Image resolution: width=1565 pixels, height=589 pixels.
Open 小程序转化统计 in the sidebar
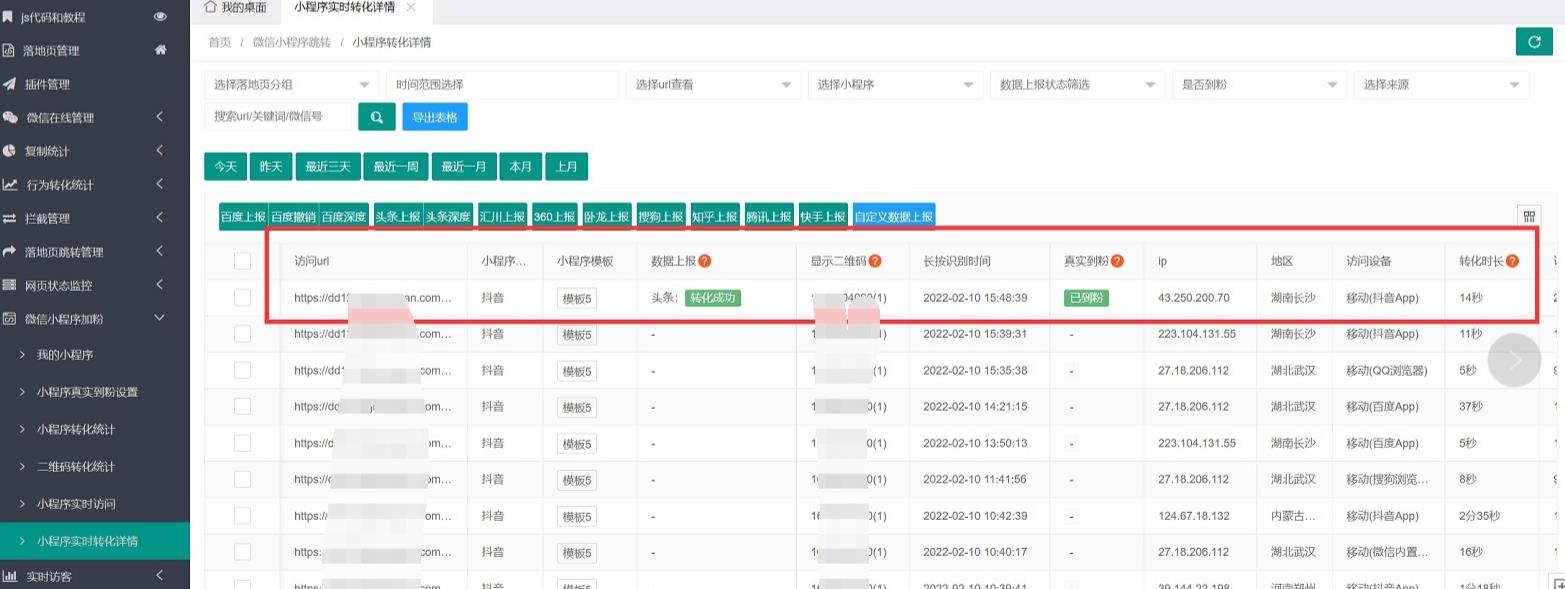[x=76, y=429]
